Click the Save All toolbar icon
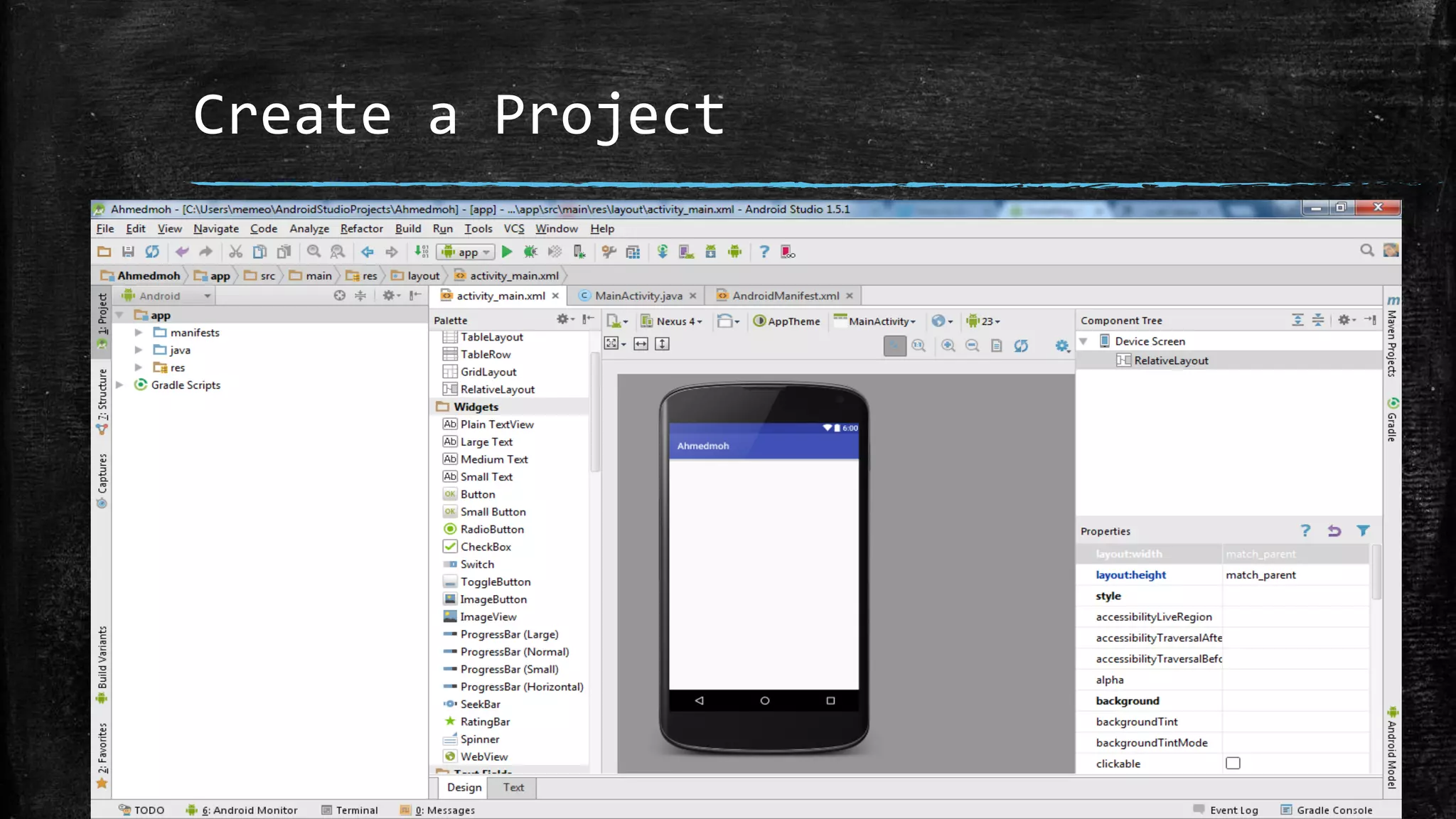This screenshot has height=819, width=1456. (x=128, y=252)
